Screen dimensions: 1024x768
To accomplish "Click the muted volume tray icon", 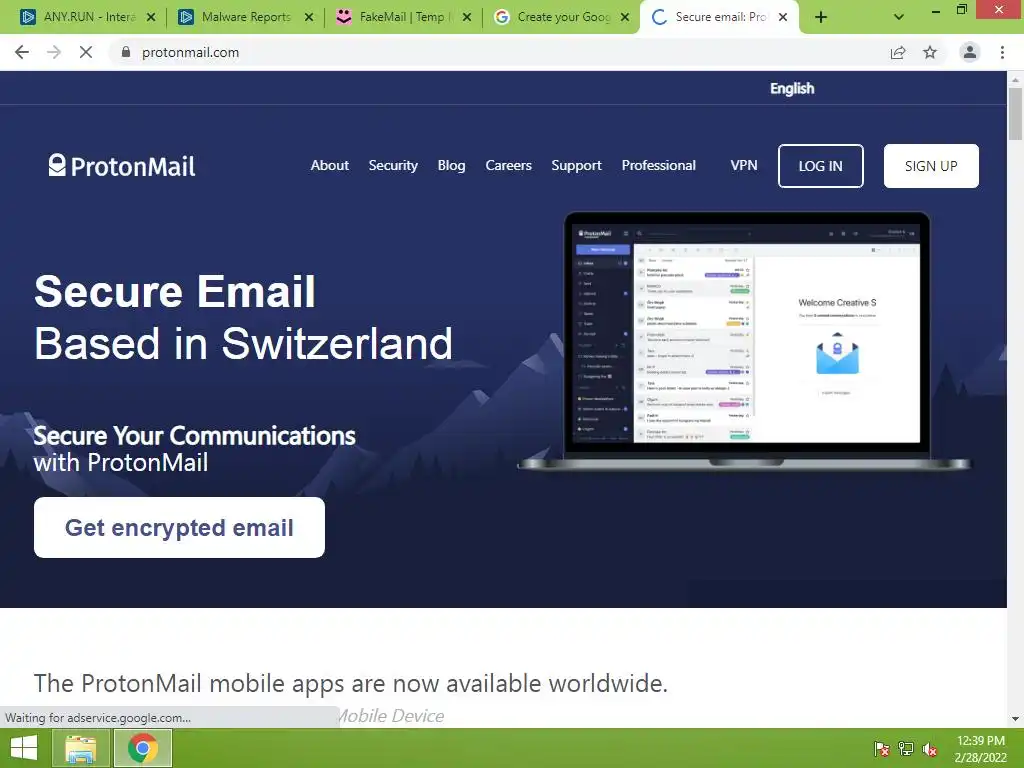I will coord(930,749).
